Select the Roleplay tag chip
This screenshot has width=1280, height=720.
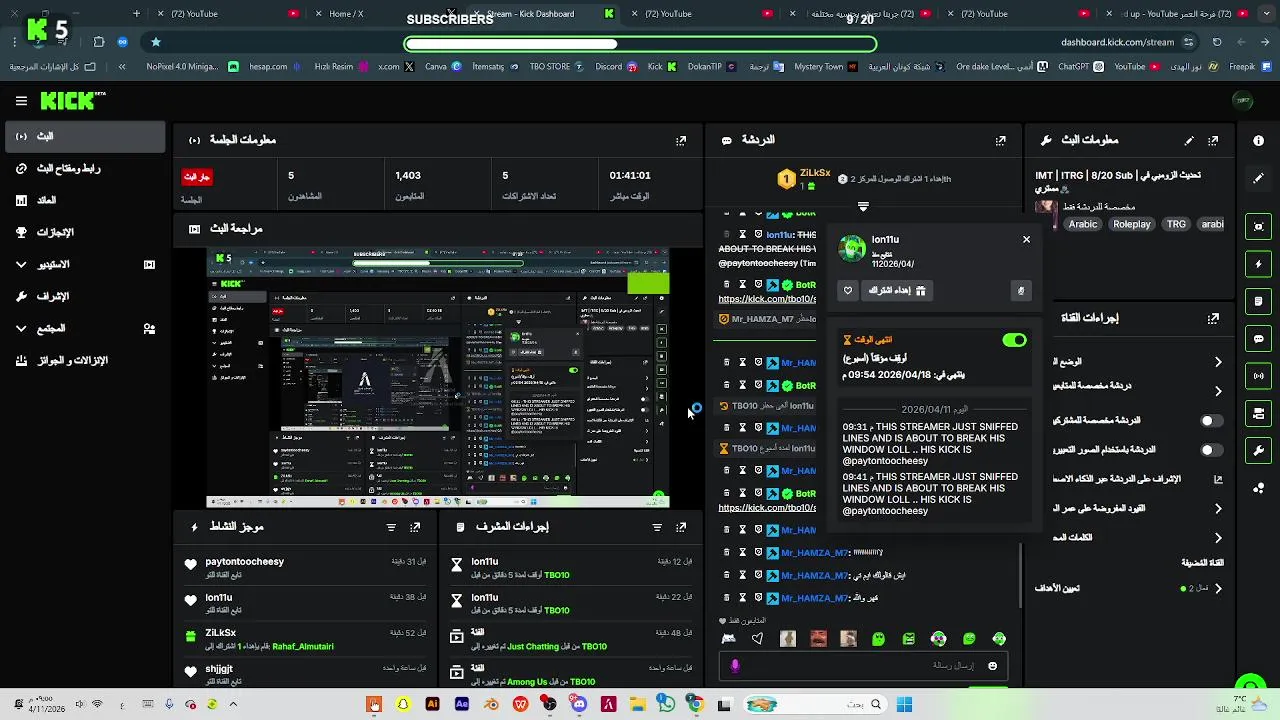click(1132, 225)
